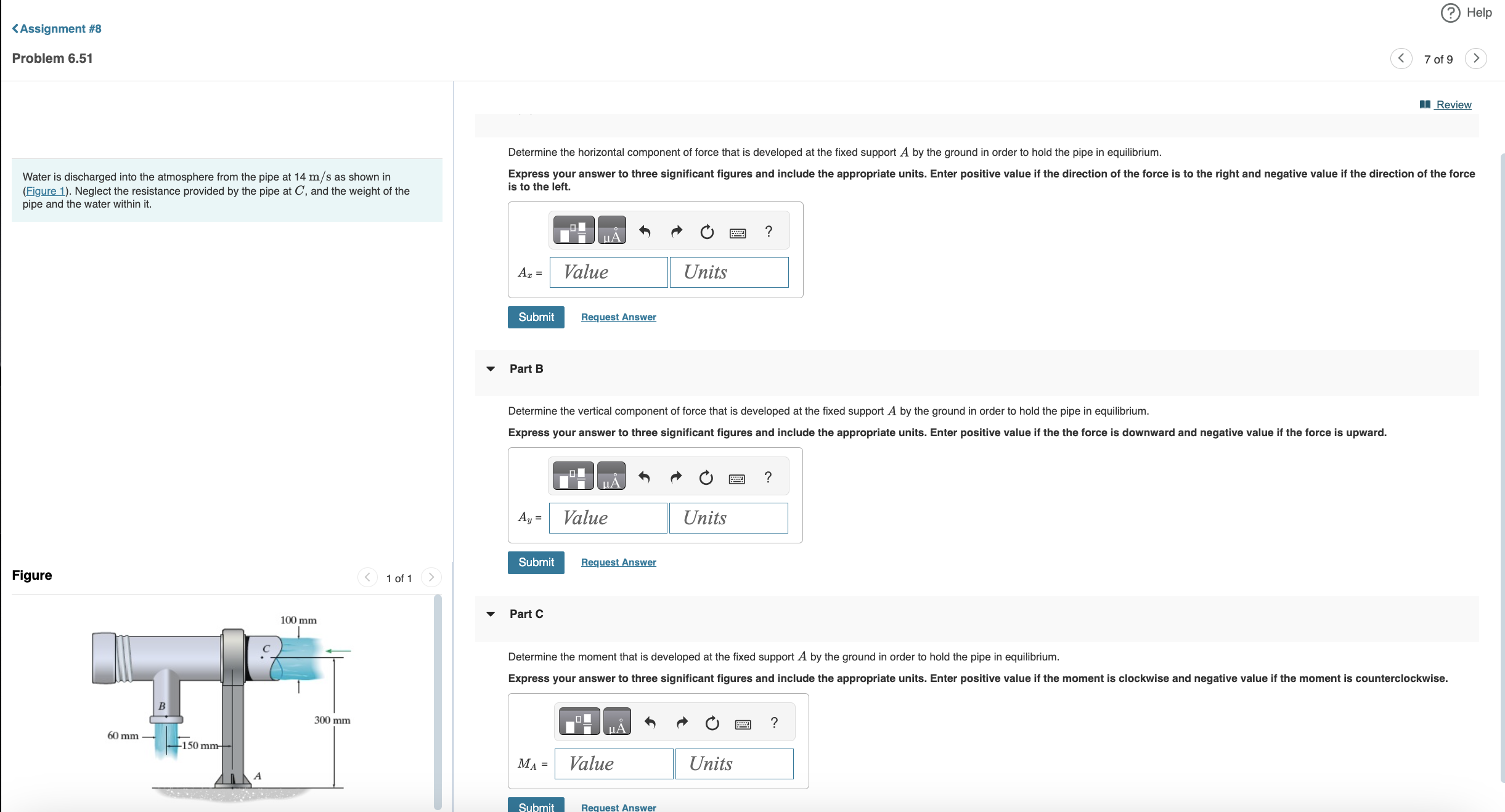Click the Ax Value input field
This screenshot has width=1505, height=812.
(608, 272)
